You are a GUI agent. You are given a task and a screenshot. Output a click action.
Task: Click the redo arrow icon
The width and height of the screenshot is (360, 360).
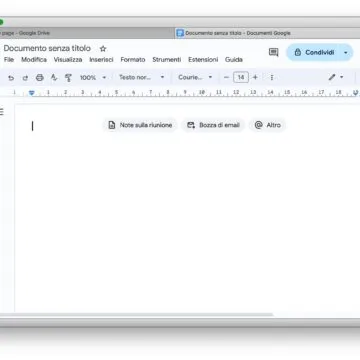click(x=25, y=78)
